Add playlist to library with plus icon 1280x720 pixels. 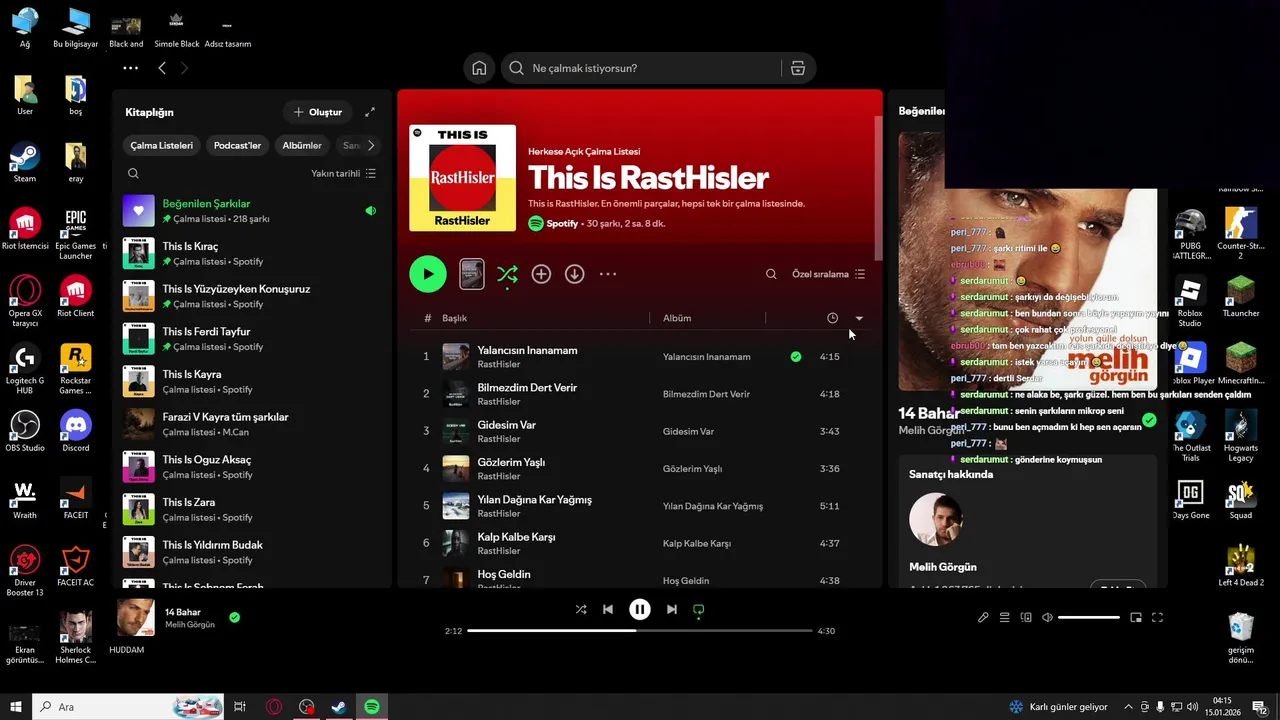point(541,274)
